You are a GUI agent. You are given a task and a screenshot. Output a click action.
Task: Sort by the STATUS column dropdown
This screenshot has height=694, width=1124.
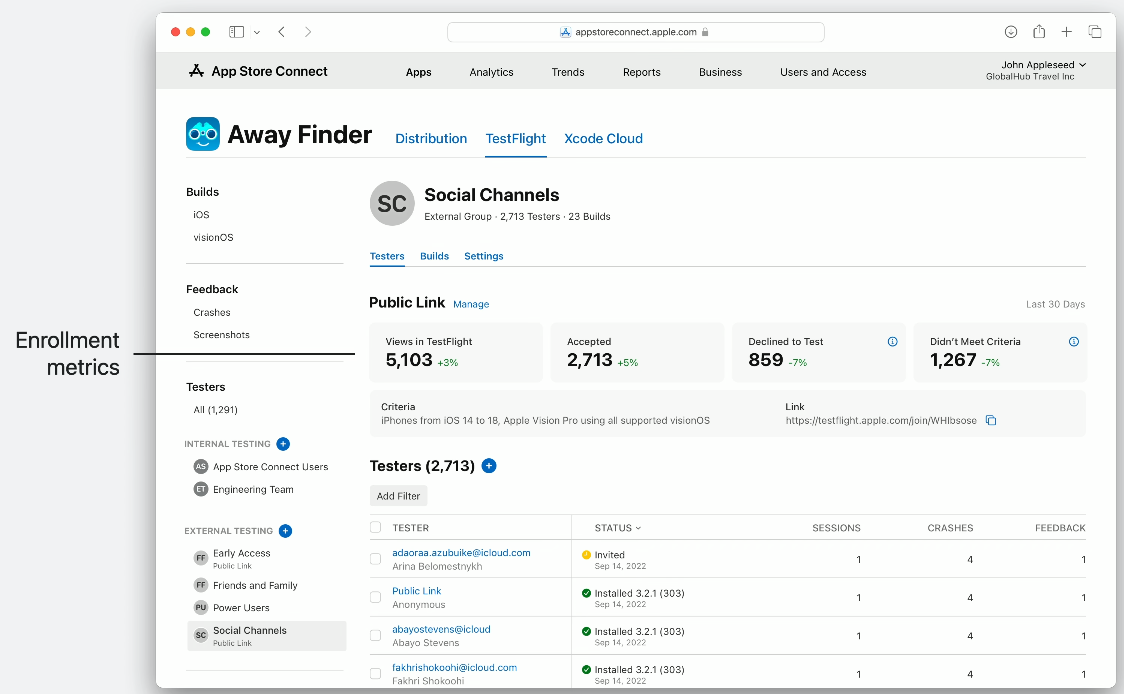click(x=618, y=528)
